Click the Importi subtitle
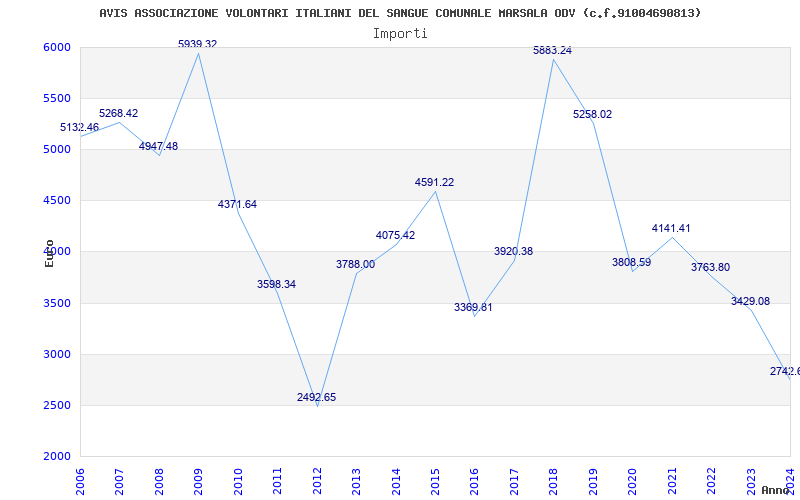The width and height of the screenshot is (800, 500). [400, 34]
